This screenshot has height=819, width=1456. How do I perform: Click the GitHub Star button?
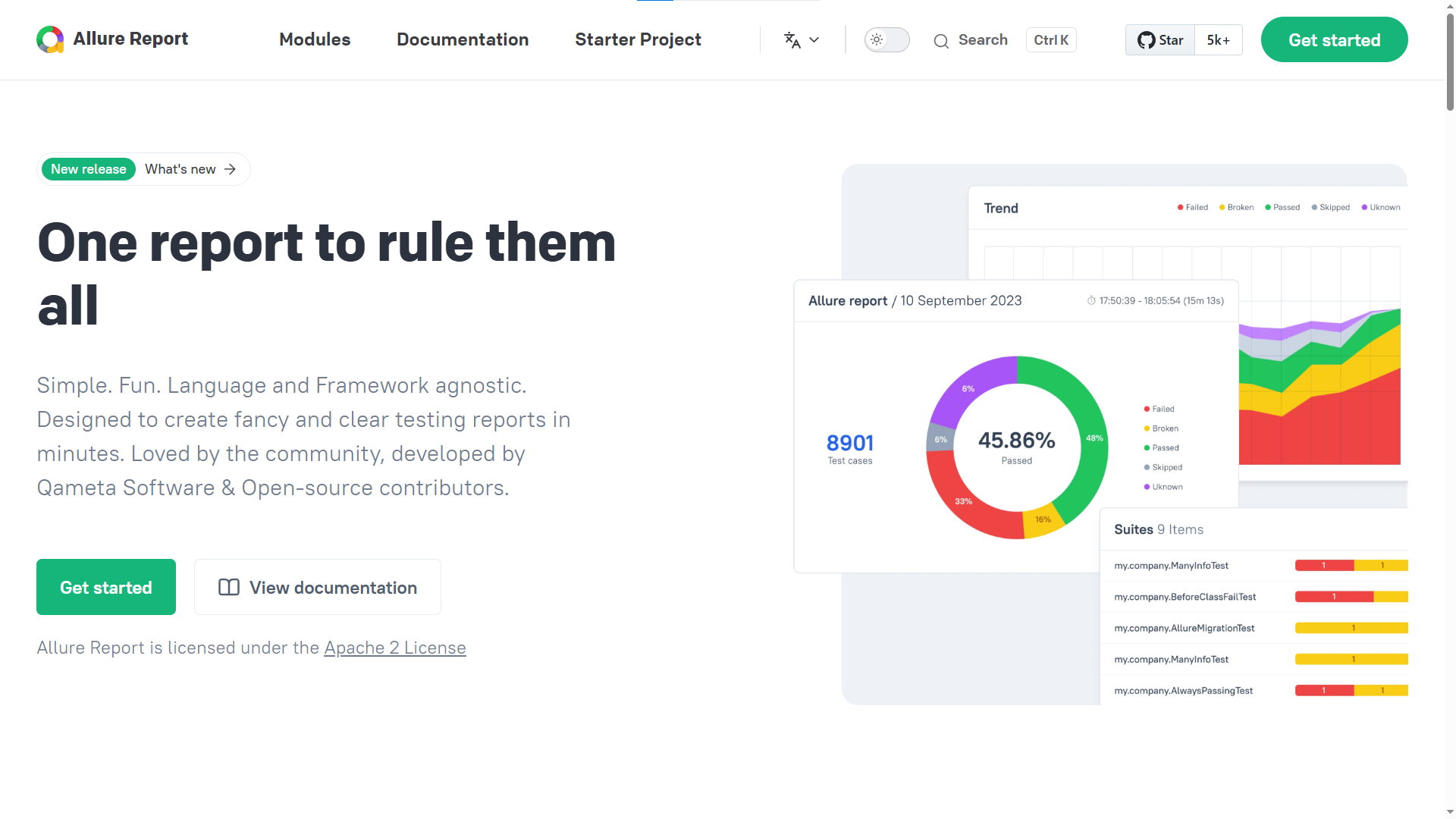(x=1160, y=40)
